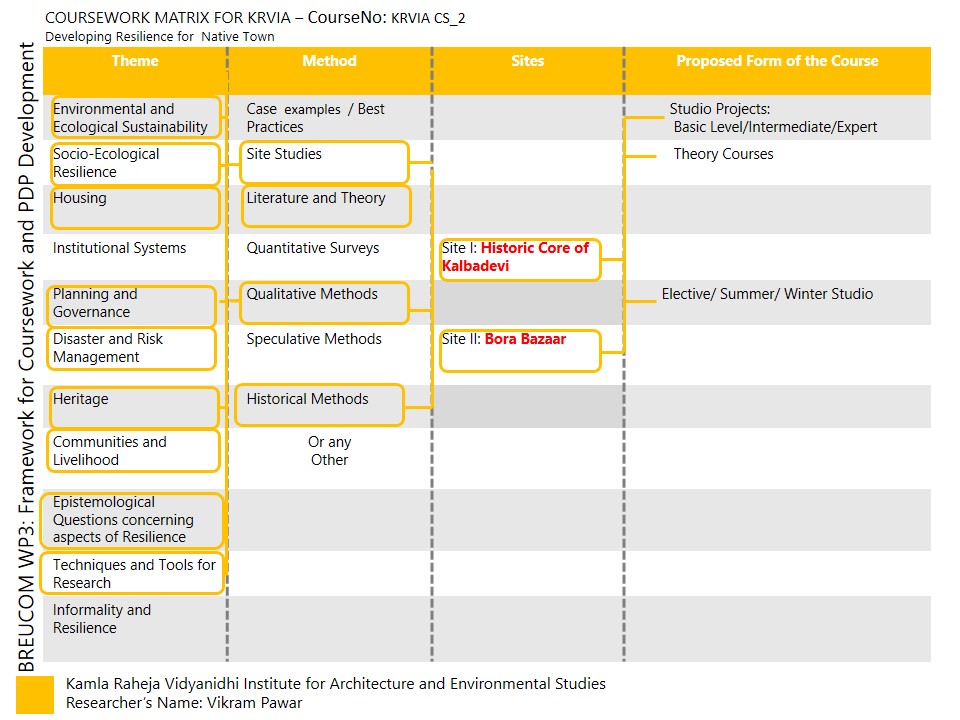Click the Techniques and Tools for Research box

(x=134, y=573)
